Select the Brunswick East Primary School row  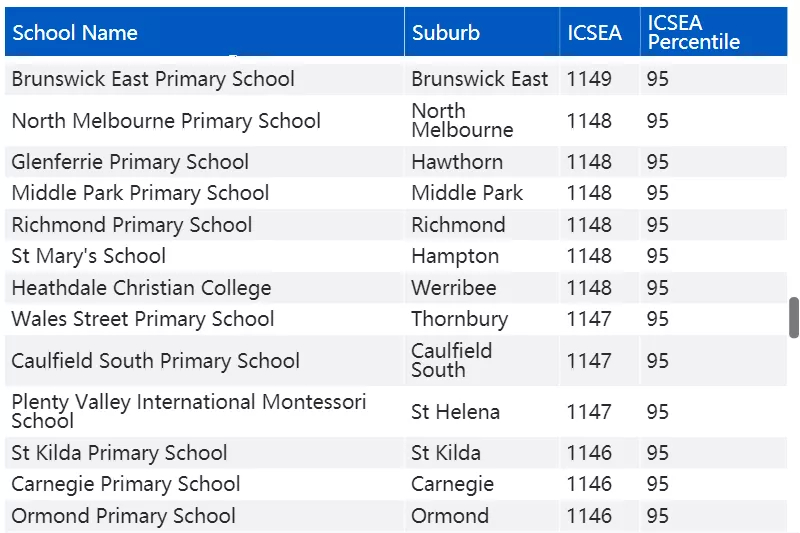tap(396, 79)
